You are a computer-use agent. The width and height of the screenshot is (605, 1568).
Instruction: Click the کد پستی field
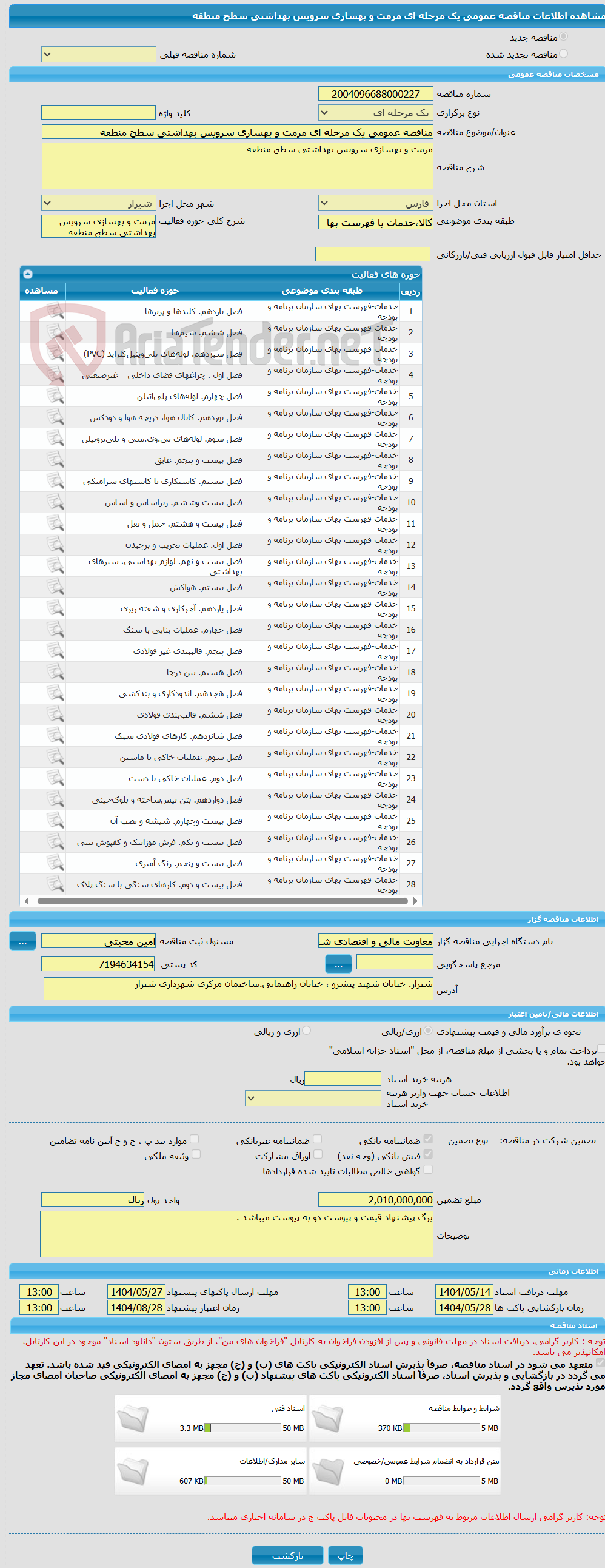click(x=98, y=965)
